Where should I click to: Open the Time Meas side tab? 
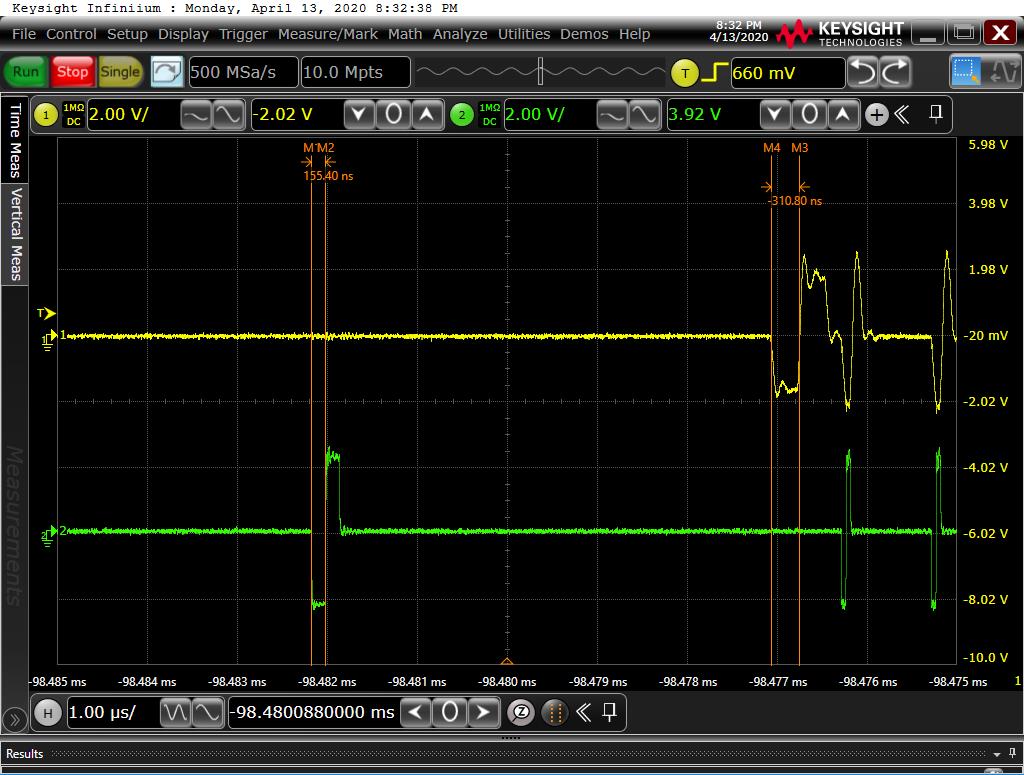tap(15, 140)
